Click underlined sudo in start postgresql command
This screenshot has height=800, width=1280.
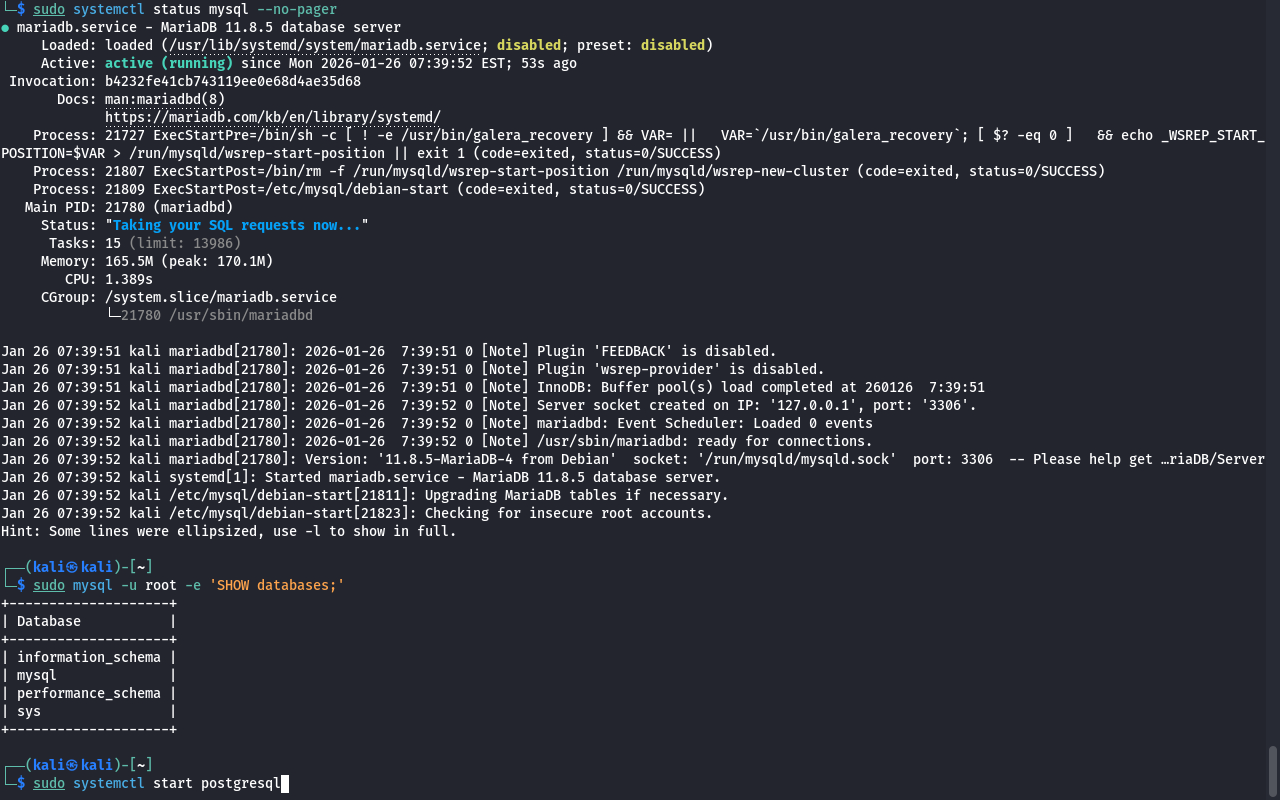tap(49, 783)
